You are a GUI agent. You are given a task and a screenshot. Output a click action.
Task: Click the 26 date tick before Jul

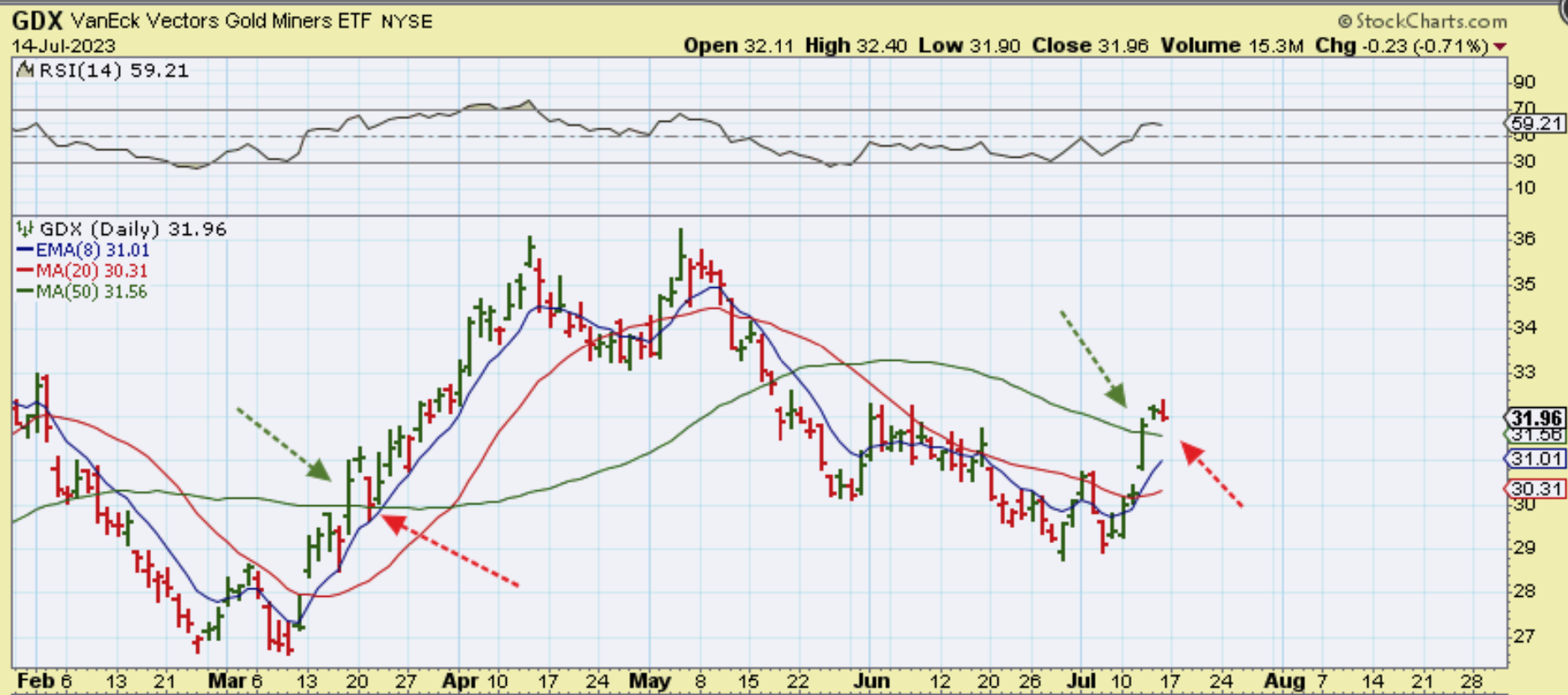tap(1029, 681)
